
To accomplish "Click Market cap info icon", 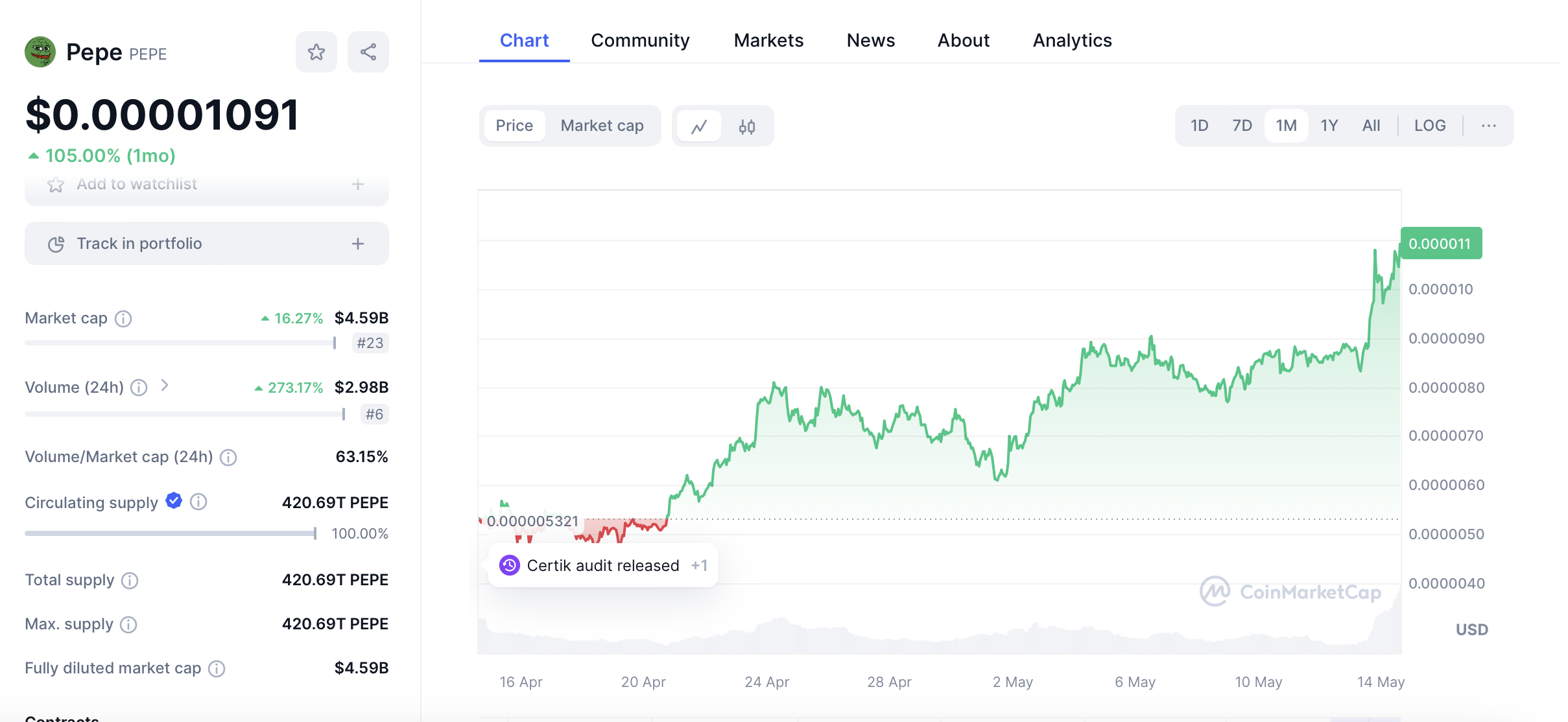I will click(123, 318).
